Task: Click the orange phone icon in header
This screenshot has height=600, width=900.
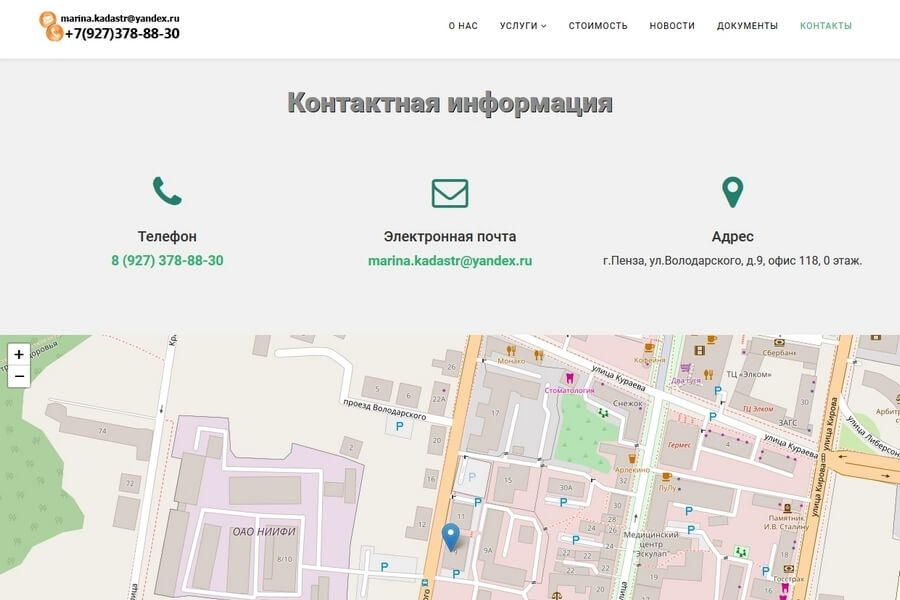Action: click(54, 33)
